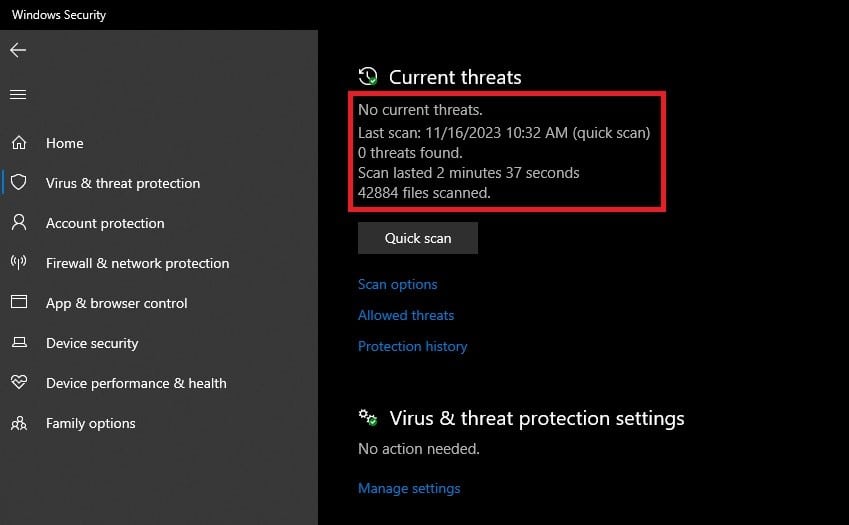The height and width of the screenshot is (525, 849).
Task: Select Firewall & network protection
Action: click(x=138, y=263)
